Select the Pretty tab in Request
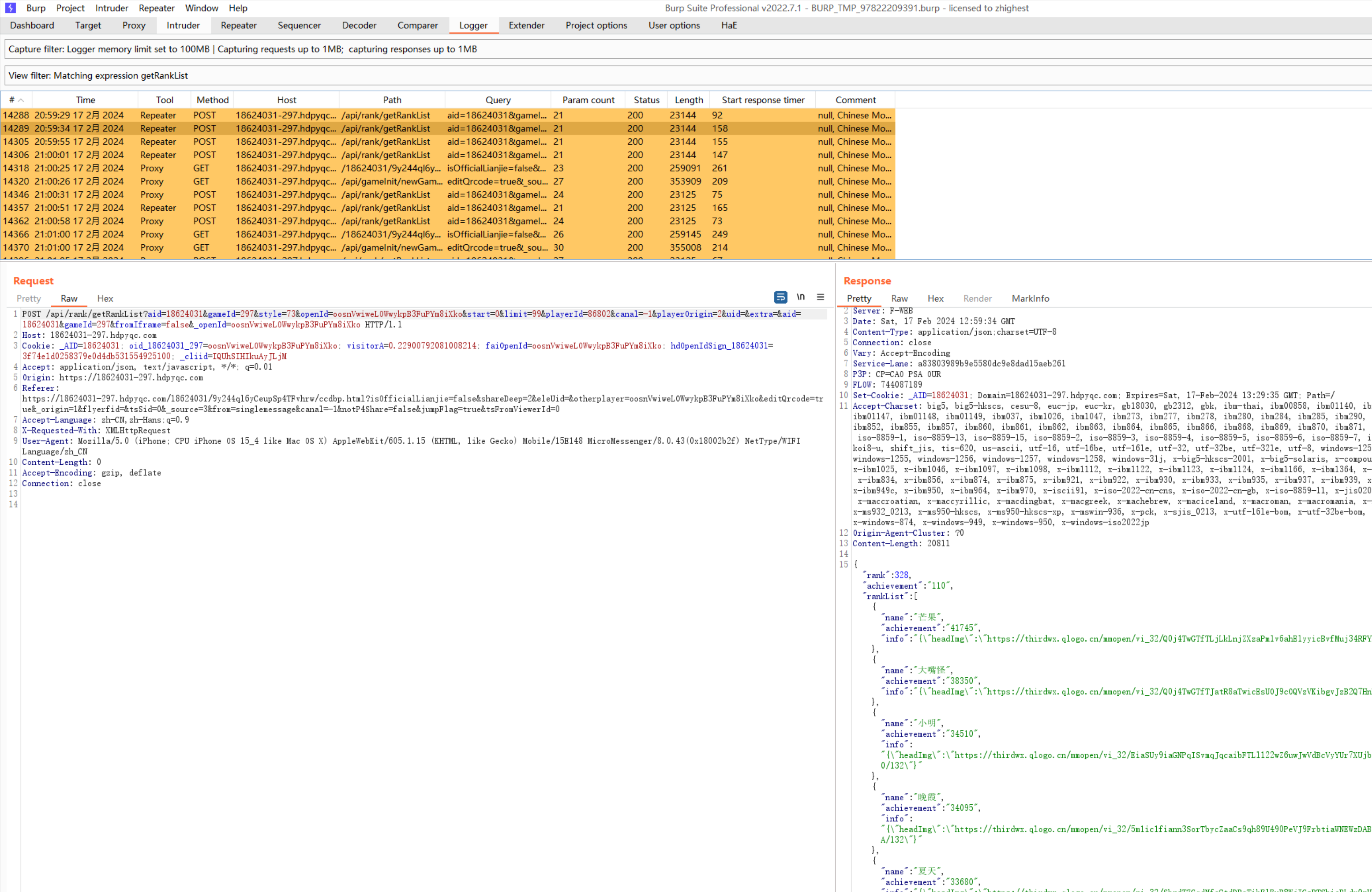This screenshot has height=892, width=1372. (29, 299)
